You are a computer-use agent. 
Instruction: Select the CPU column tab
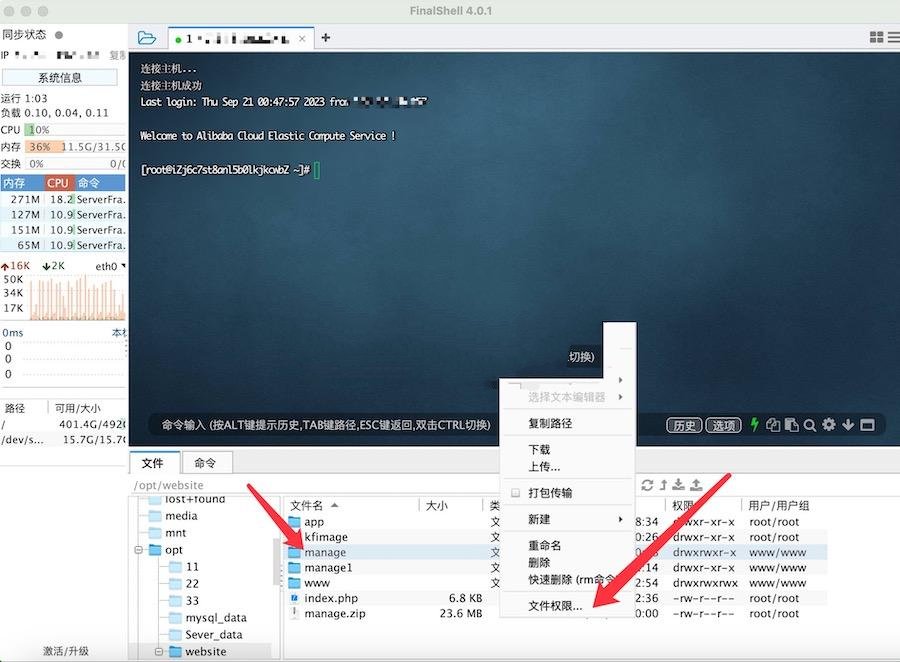[x=59, y=183]
